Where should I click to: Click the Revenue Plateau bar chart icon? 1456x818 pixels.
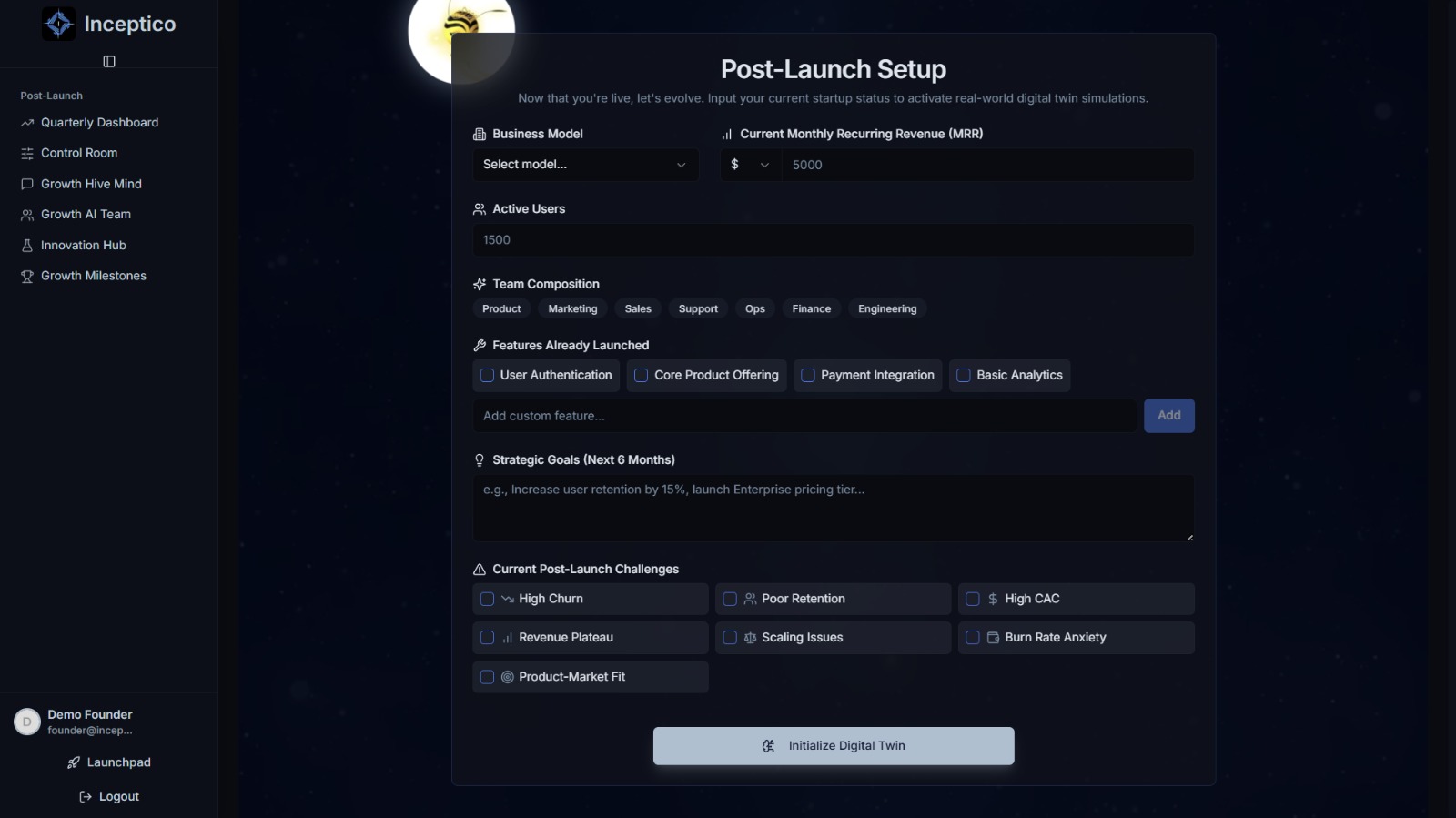pos(508,638)
